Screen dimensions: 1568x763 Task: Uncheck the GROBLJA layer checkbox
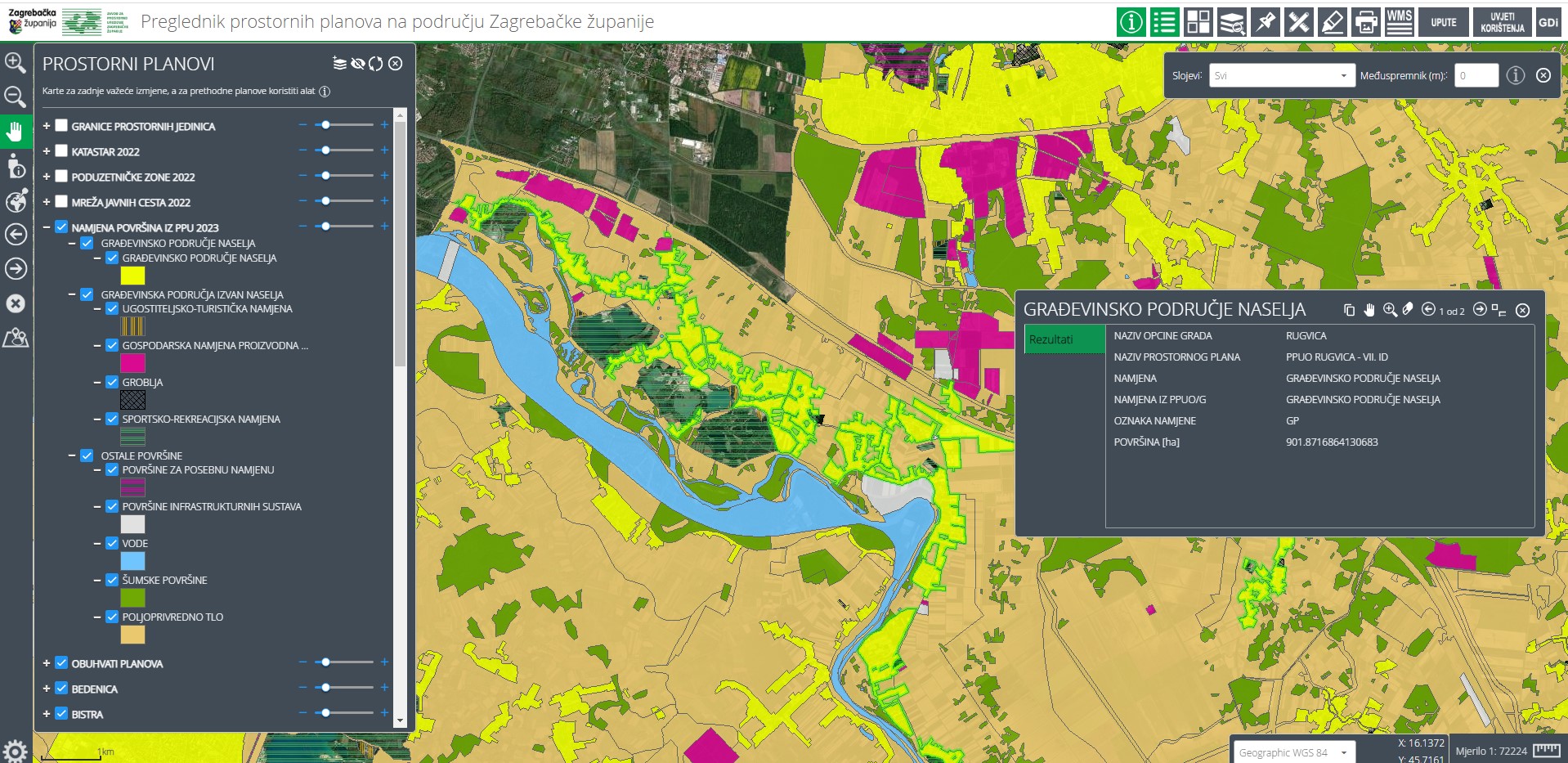tap(112, 382)
